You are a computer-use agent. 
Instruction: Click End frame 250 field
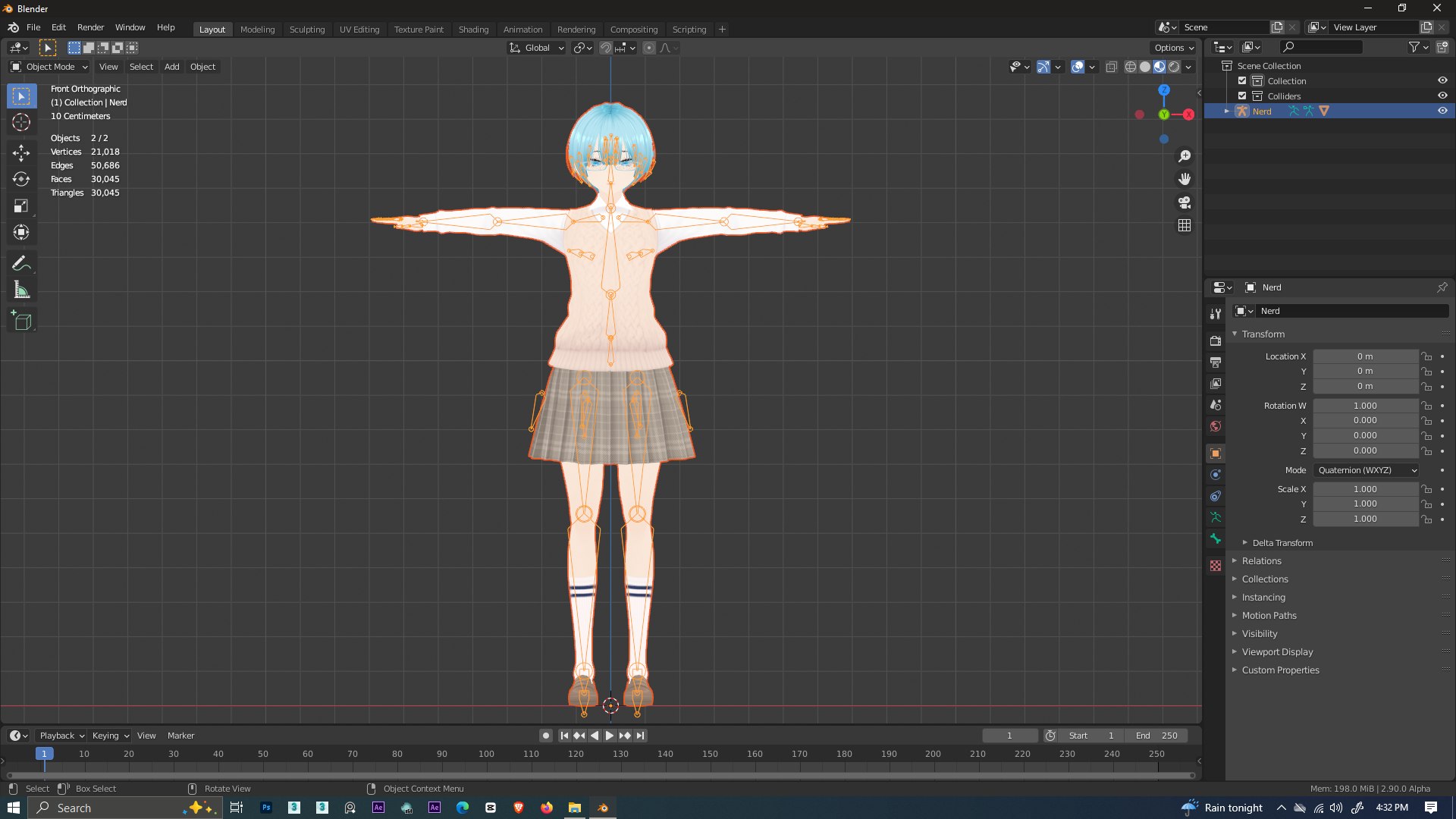(x=1156, y=736)
